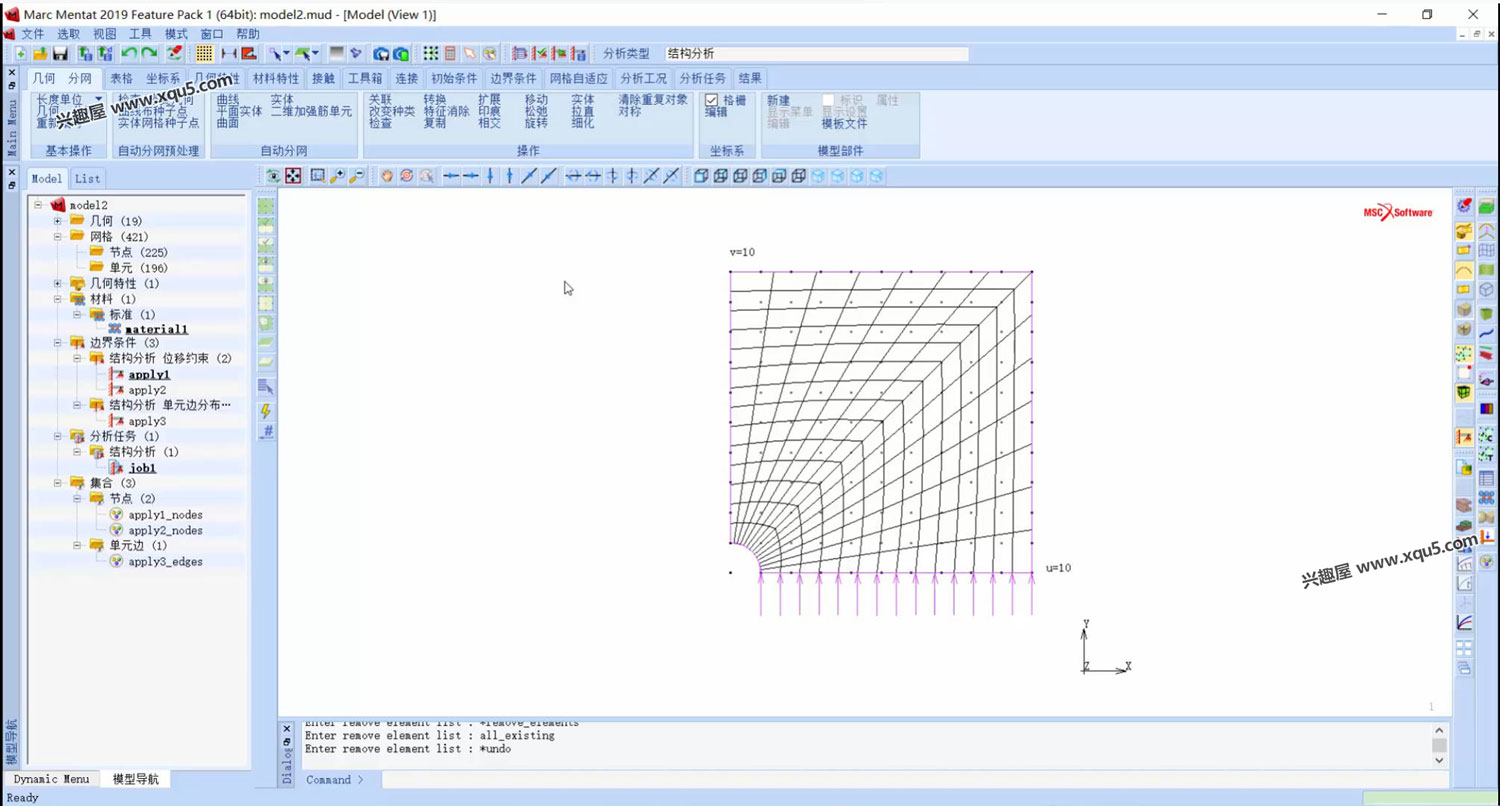Select material1 in the model tree
1500x806 pixels.
tap(157, 329)
